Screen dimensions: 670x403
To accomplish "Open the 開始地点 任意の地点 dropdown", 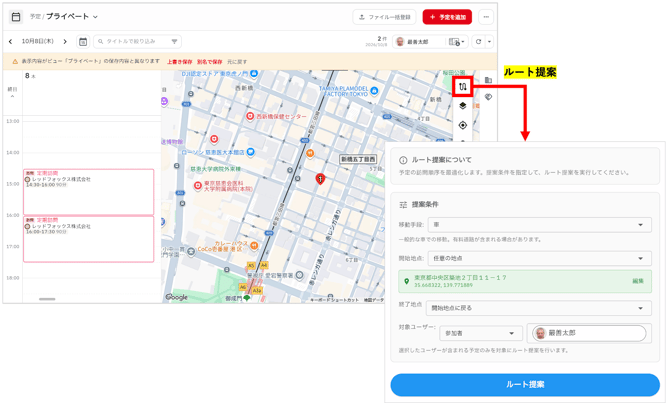I will 540,259.
